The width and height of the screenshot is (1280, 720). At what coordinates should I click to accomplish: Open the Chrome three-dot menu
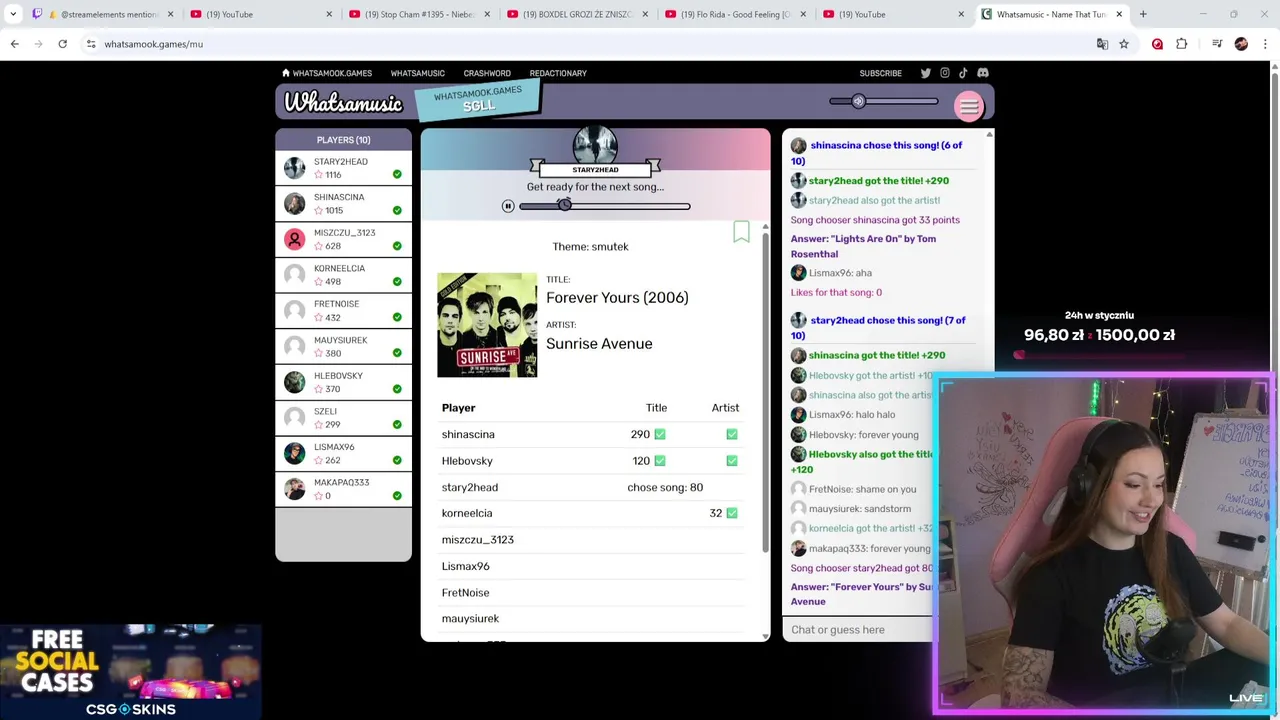(x=1265, y=44)
